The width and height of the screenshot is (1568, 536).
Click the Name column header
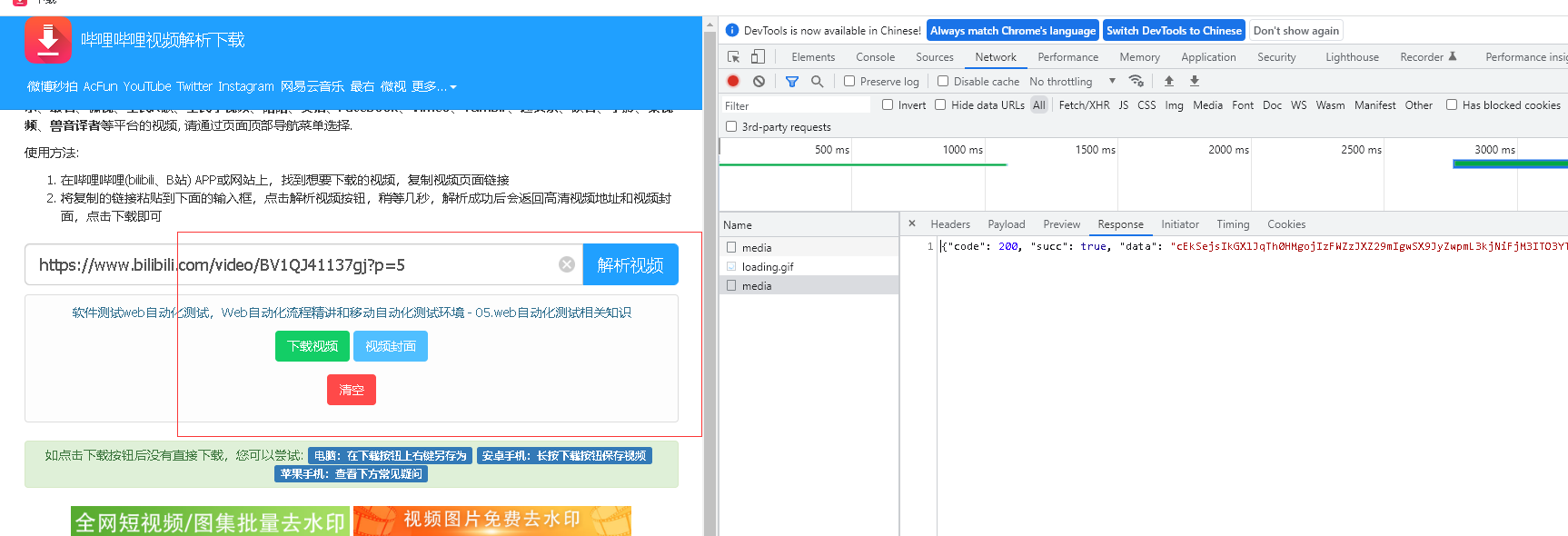click(809, 224)
